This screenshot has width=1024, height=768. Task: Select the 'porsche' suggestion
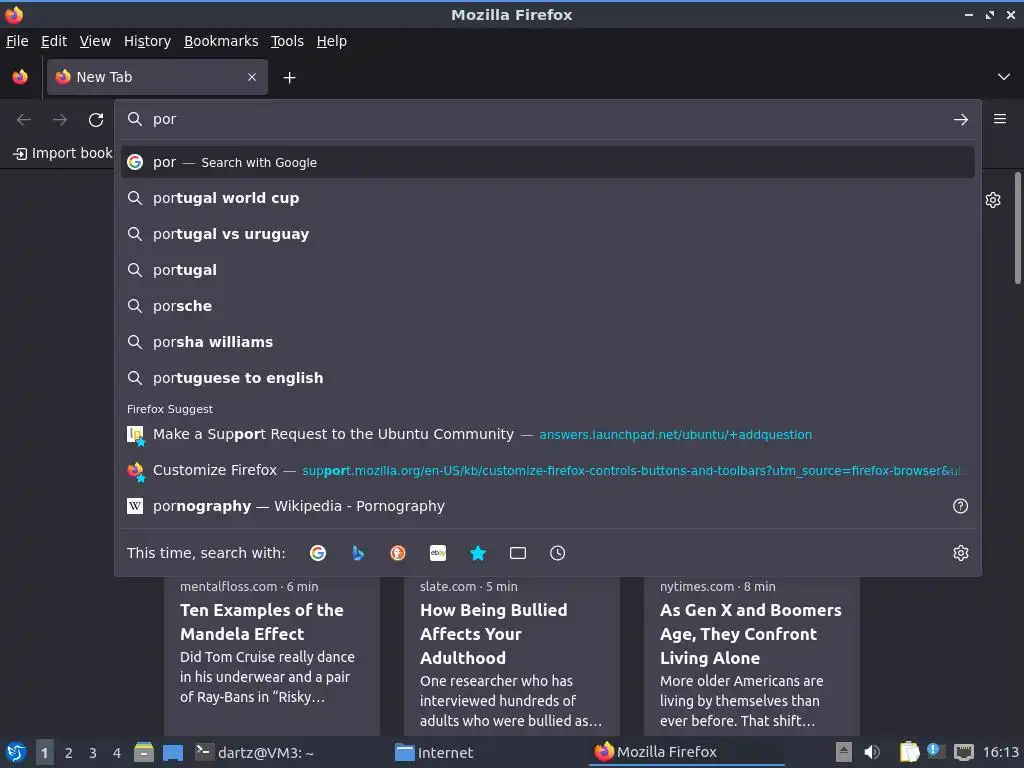tap(547, 306)
